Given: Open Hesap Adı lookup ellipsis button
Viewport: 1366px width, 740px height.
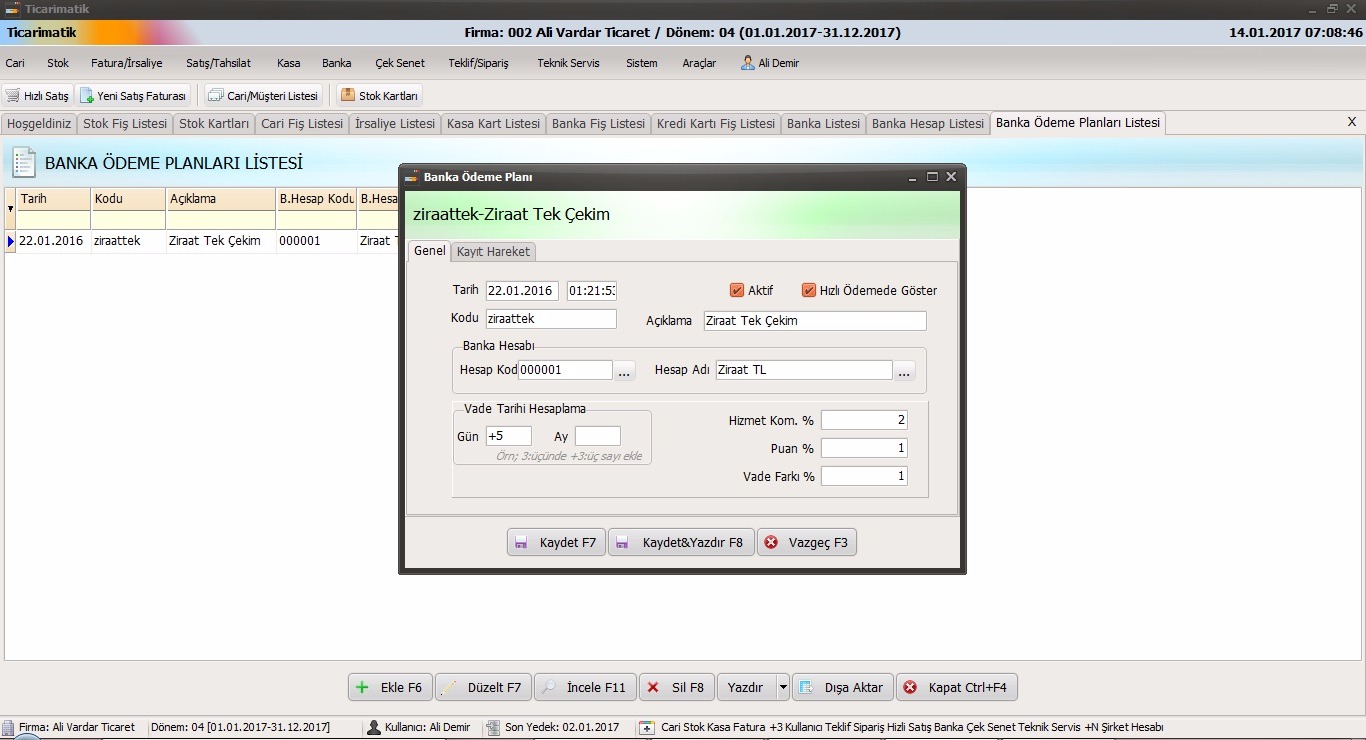Looking at the screenshot, I should pos(904,371).
